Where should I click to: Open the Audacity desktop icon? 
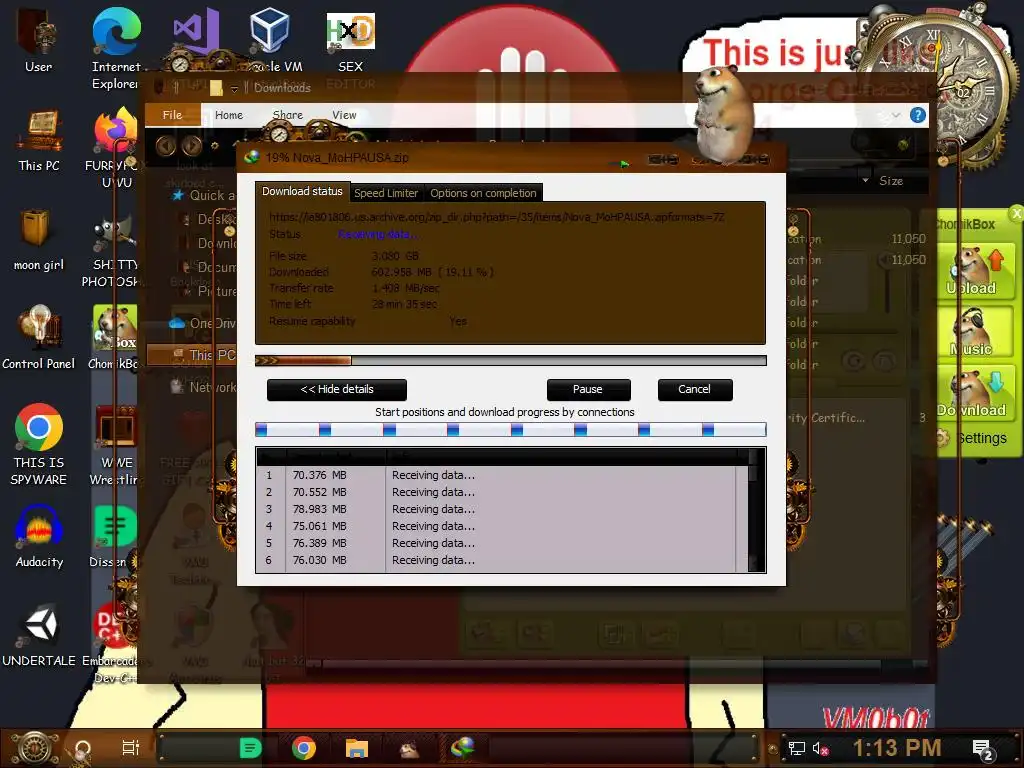tap(39, 537)
